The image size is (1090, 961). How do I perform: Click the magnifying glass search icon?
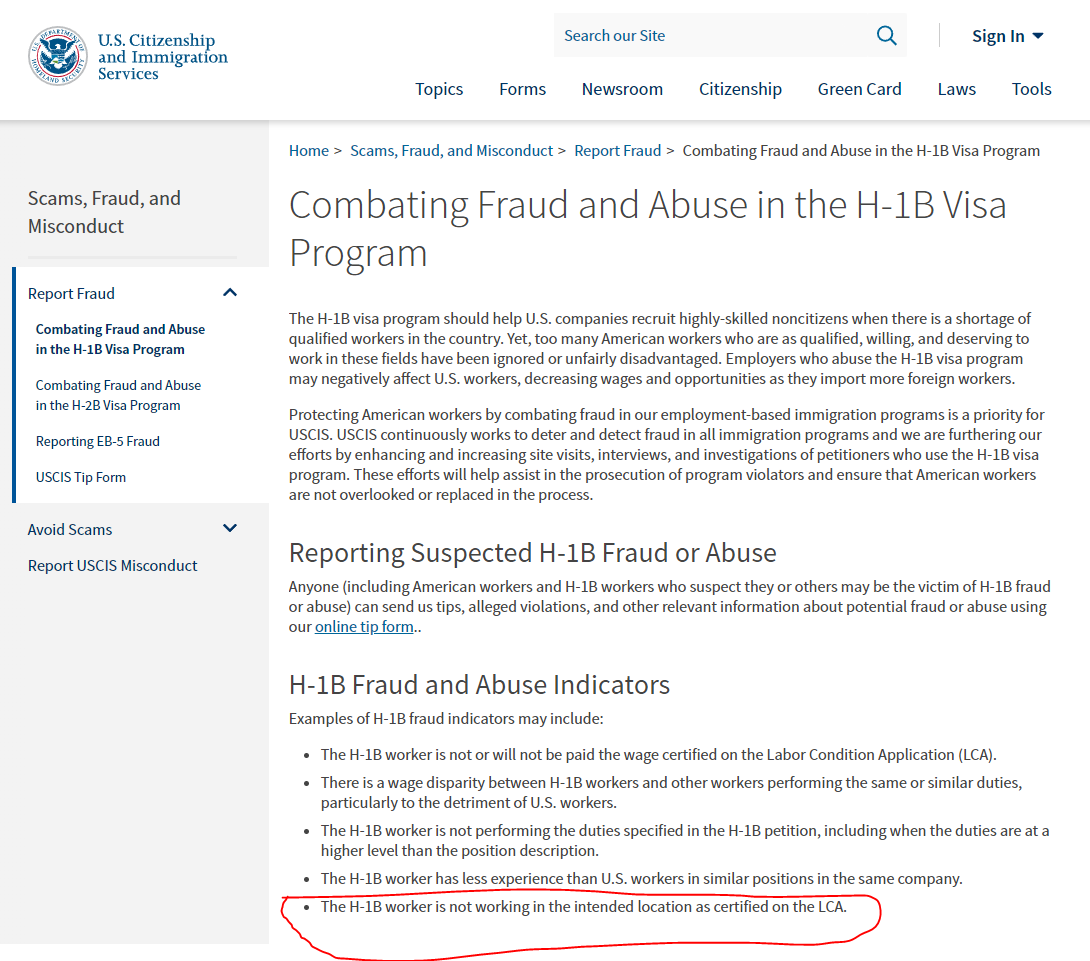886,36
